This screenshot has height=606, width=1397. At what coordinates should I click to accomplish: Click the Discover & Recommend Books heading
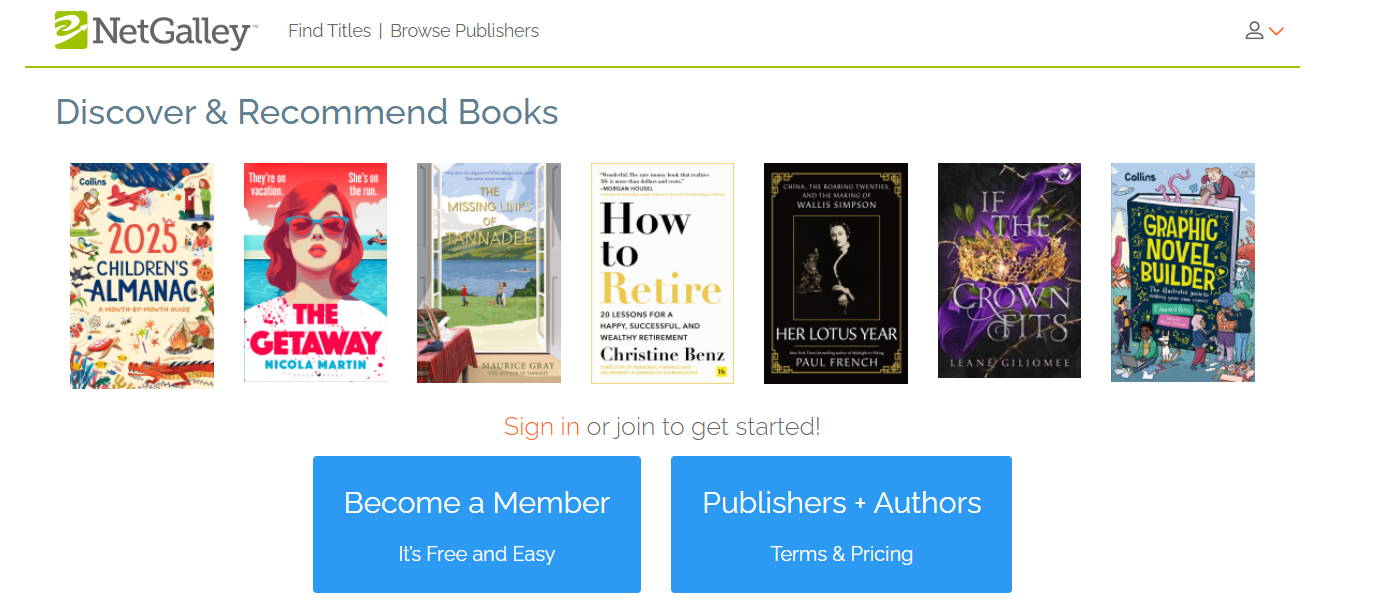point(307,112)
